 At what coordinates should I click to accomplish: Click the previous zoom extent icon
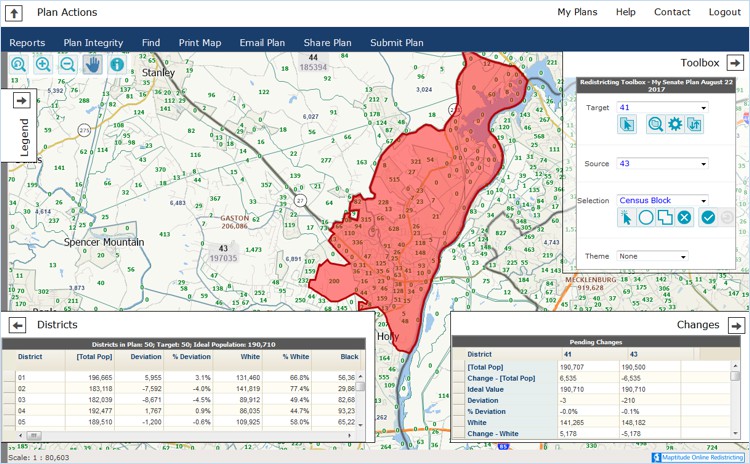(x=19, y=65)
